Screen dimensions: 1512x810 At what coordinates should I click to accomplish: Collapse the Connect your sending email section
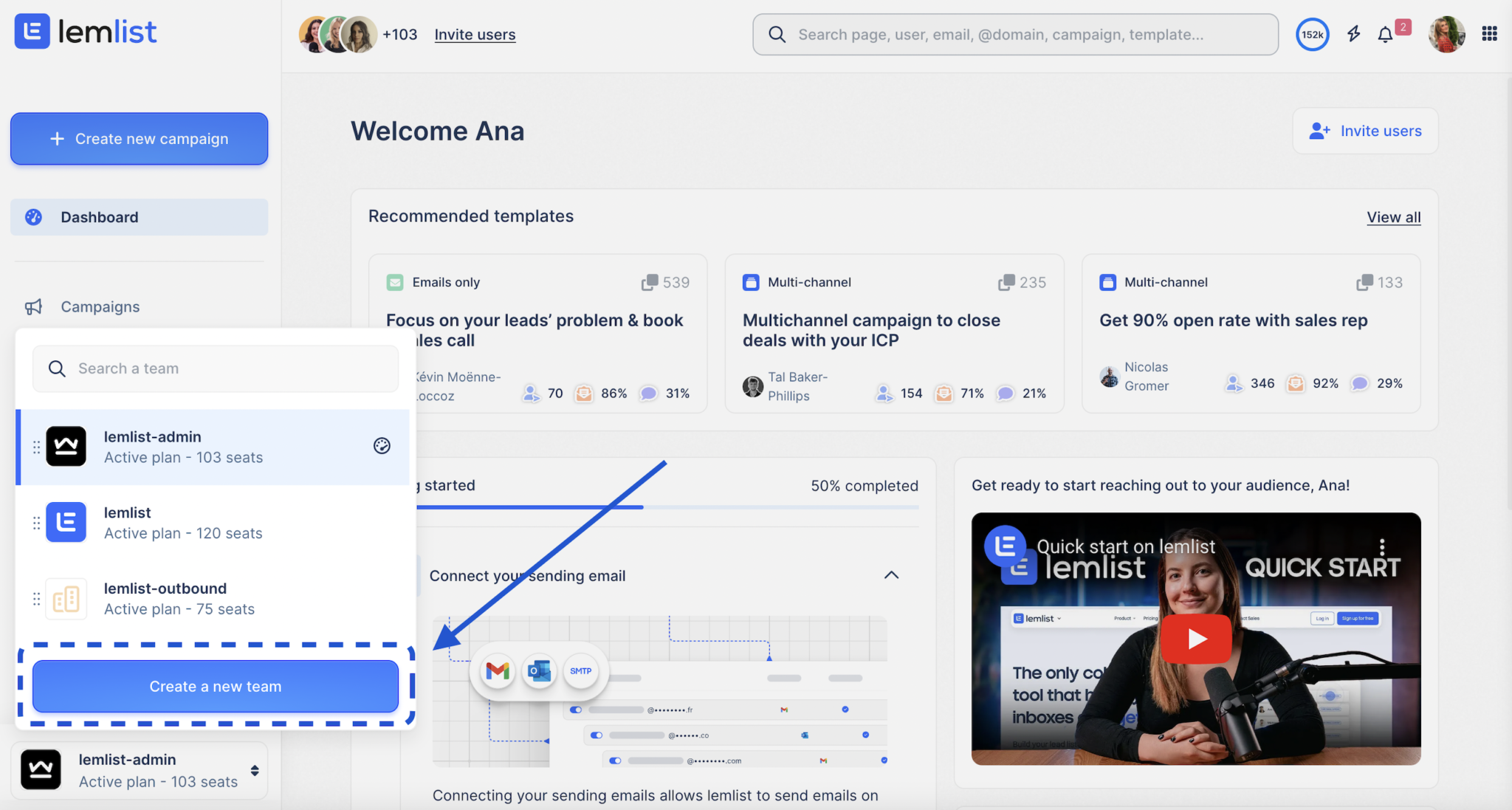coord(891,575)
